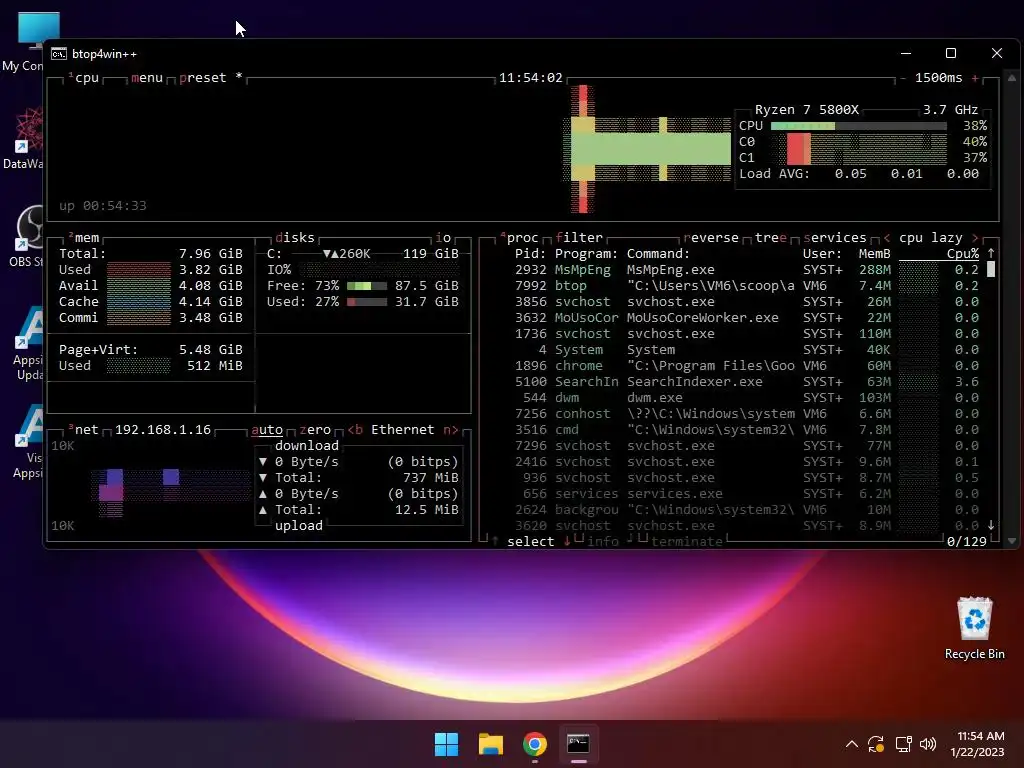
Task: Select next sort column right arrow
Action: (975, 238)
